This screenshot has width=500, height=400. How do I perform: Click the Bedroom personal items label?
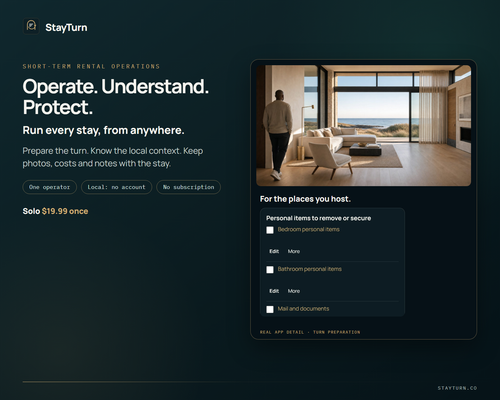309,229
